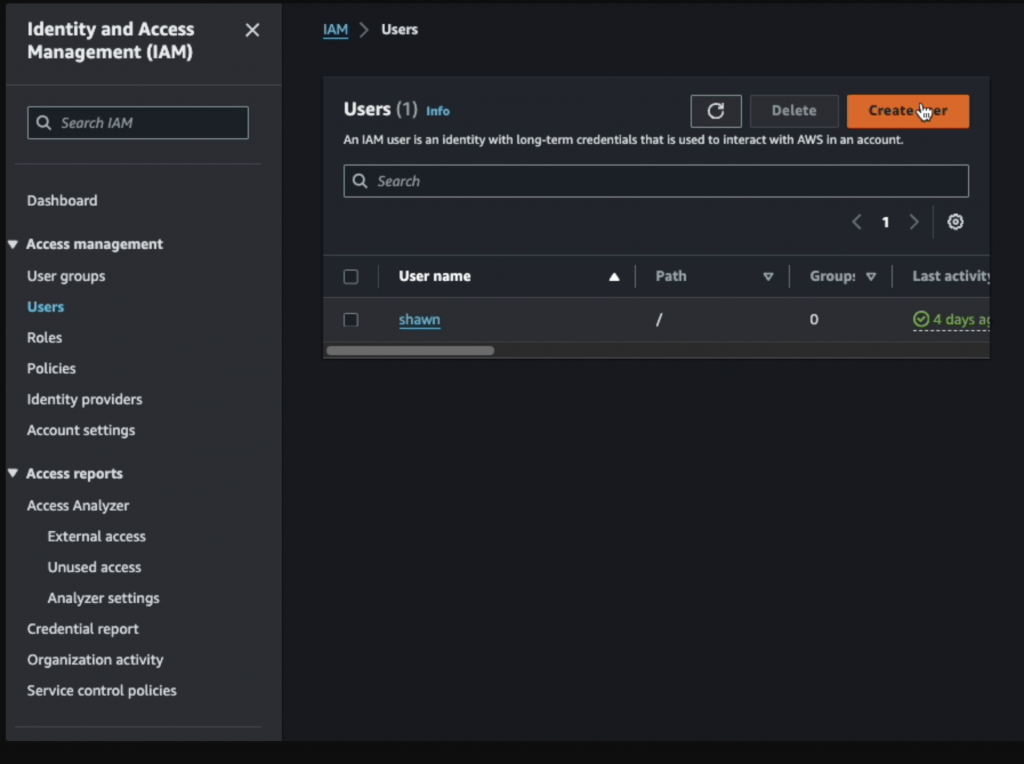Navigate to Roles

[44, 338]
